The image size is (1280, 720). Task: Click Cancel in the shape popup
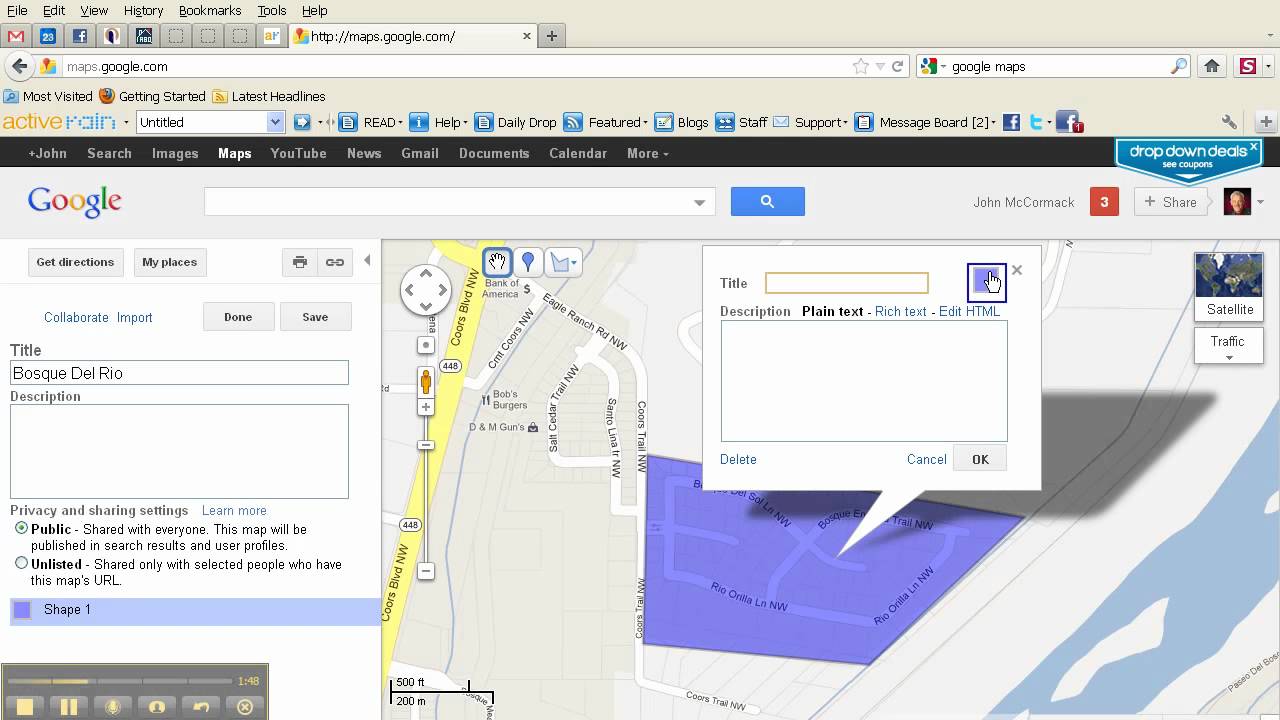click(926, 459)
